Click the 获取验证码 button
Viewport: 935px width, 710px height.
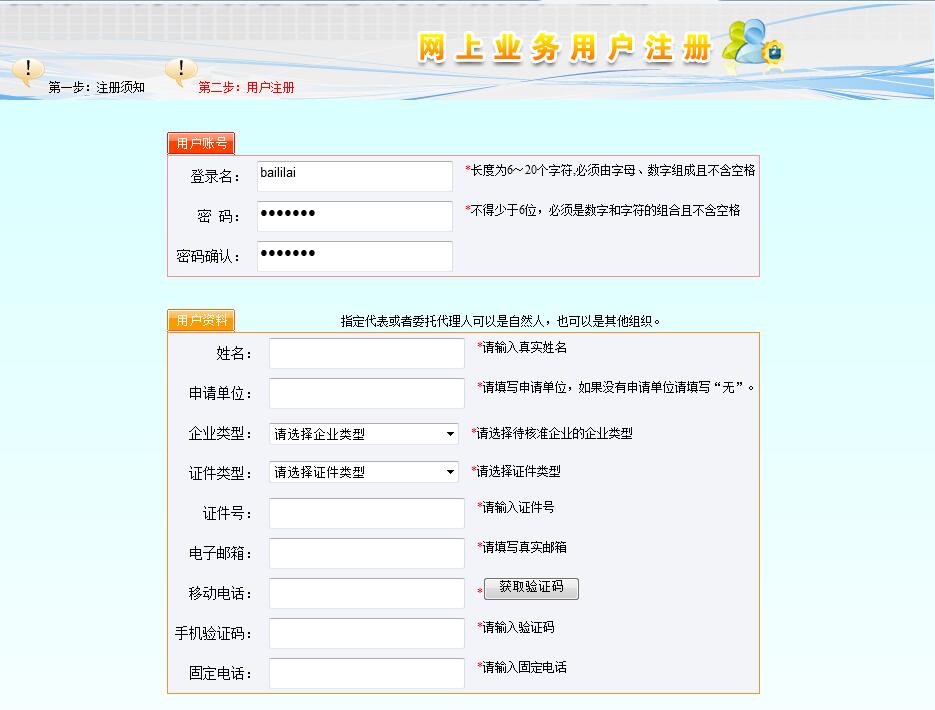530,588
